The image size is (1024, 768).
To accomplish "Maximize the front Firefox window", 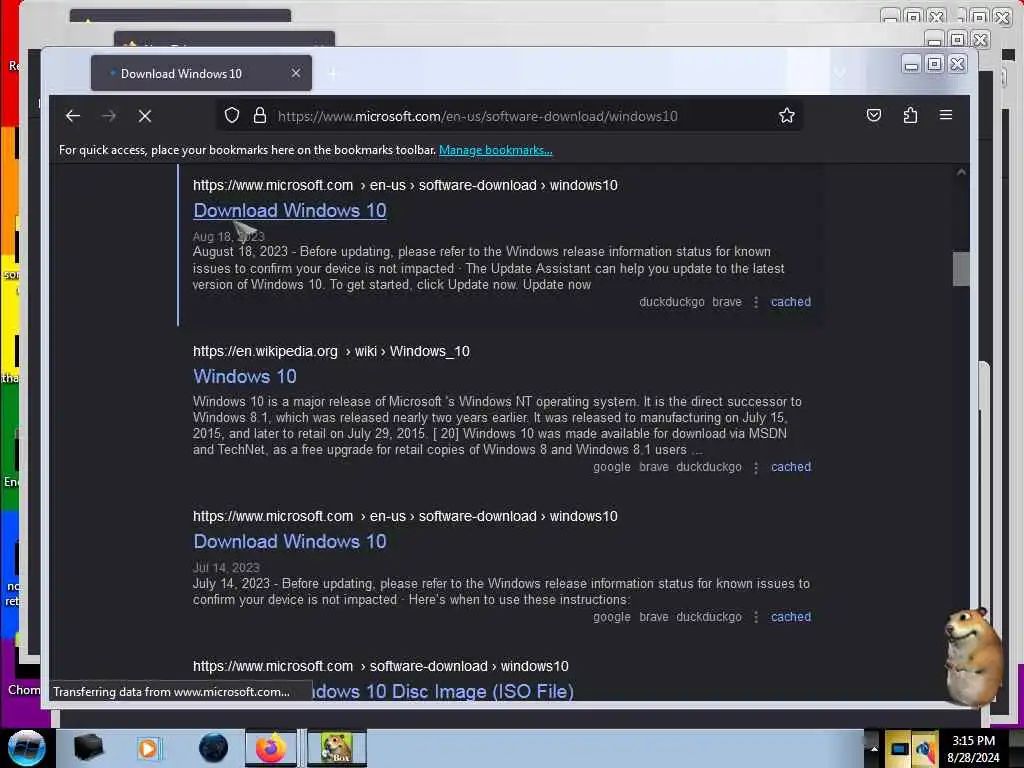I will [935, 64].
